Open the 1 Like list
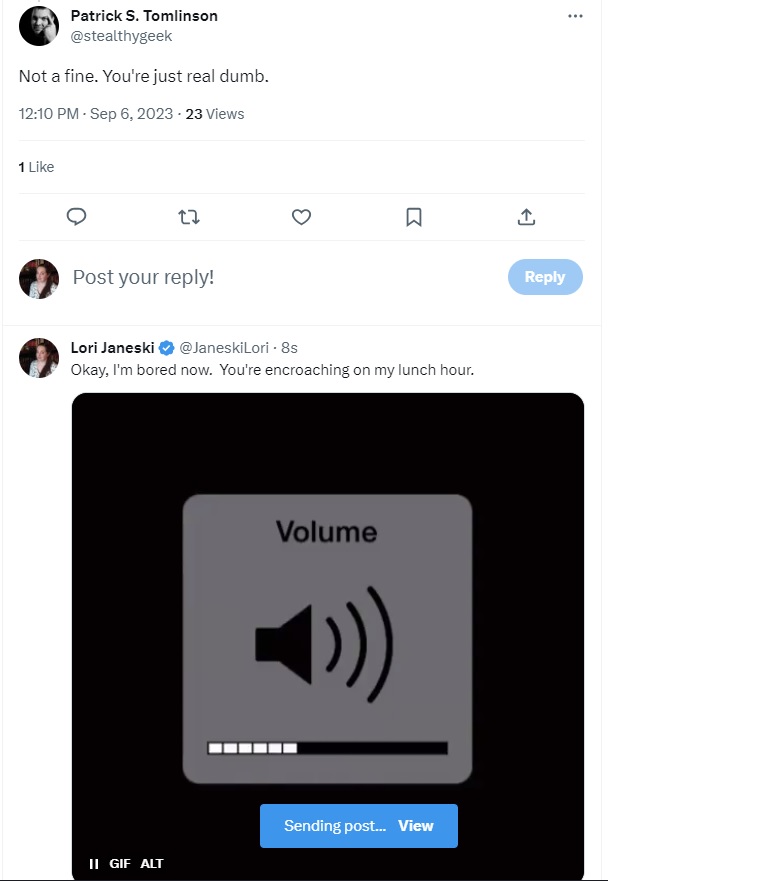Image resolution: width=763 pixels, height=881 pixels. pos(37,167)
